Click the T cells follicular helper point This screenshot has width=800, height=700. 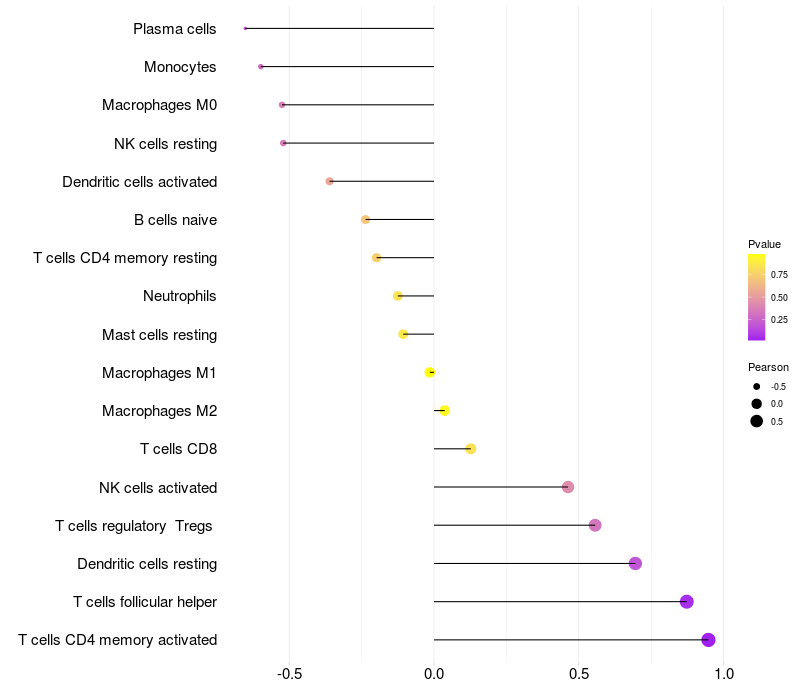pos(687,602)
